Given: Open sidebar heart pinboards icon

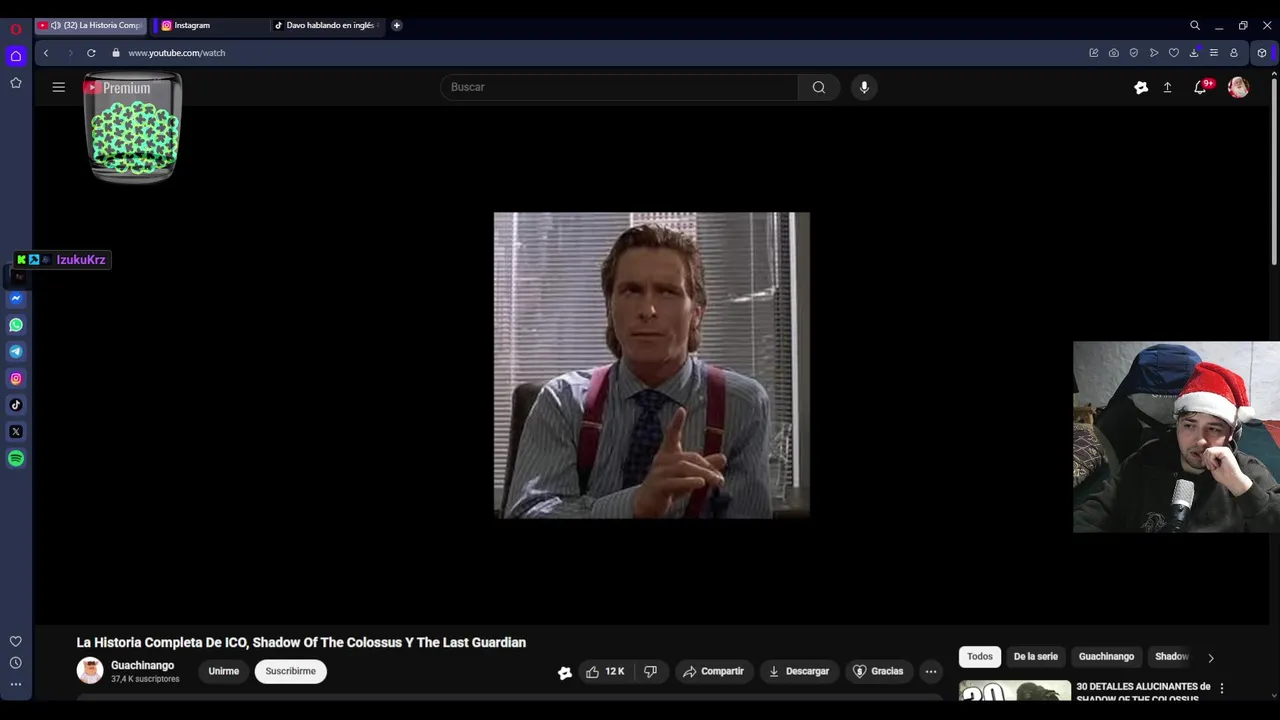Looking at the screenshot, I should [16, 641].
